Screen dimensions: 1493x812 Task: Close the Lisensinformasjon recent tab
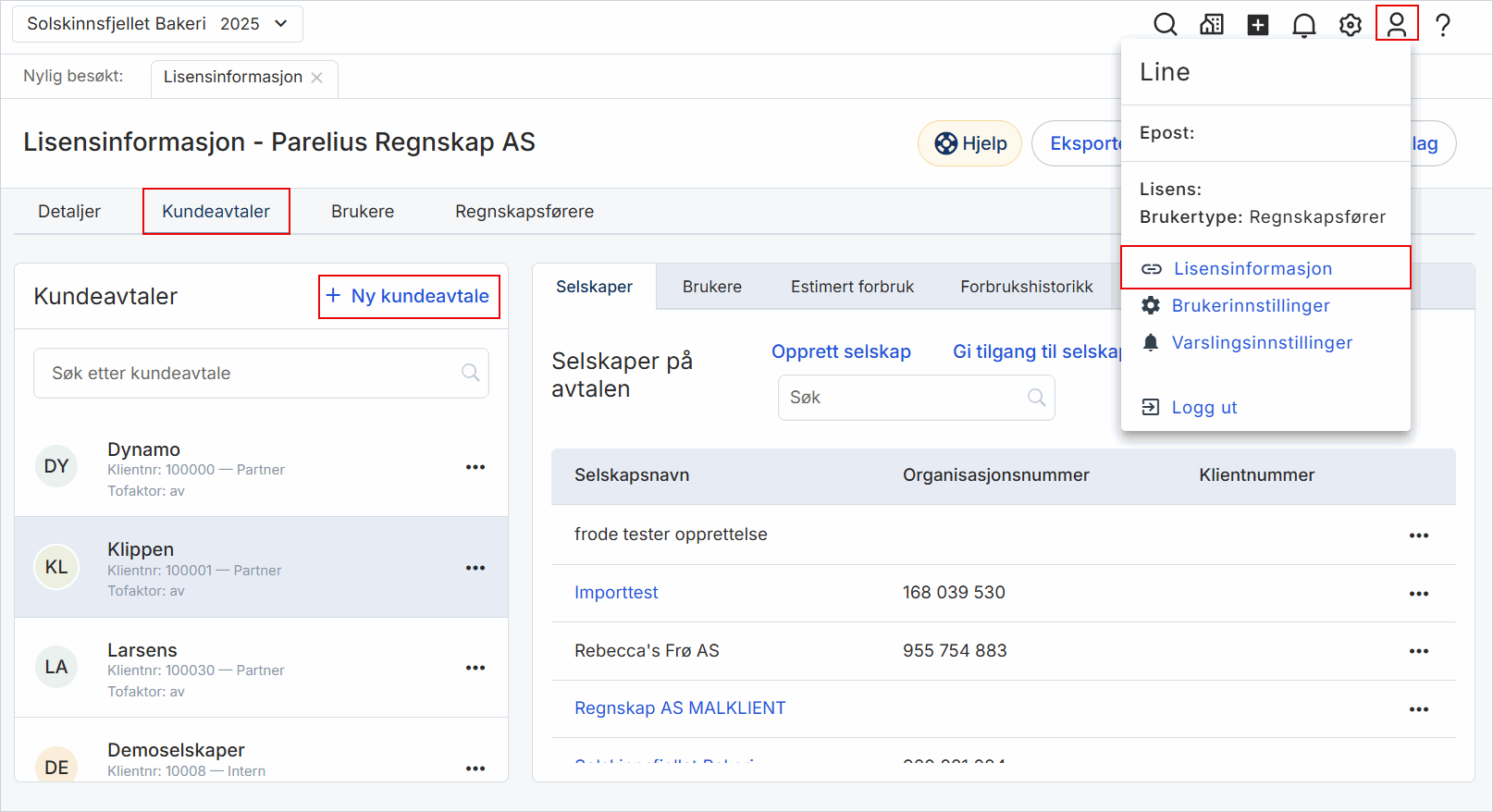pos(317,78)
